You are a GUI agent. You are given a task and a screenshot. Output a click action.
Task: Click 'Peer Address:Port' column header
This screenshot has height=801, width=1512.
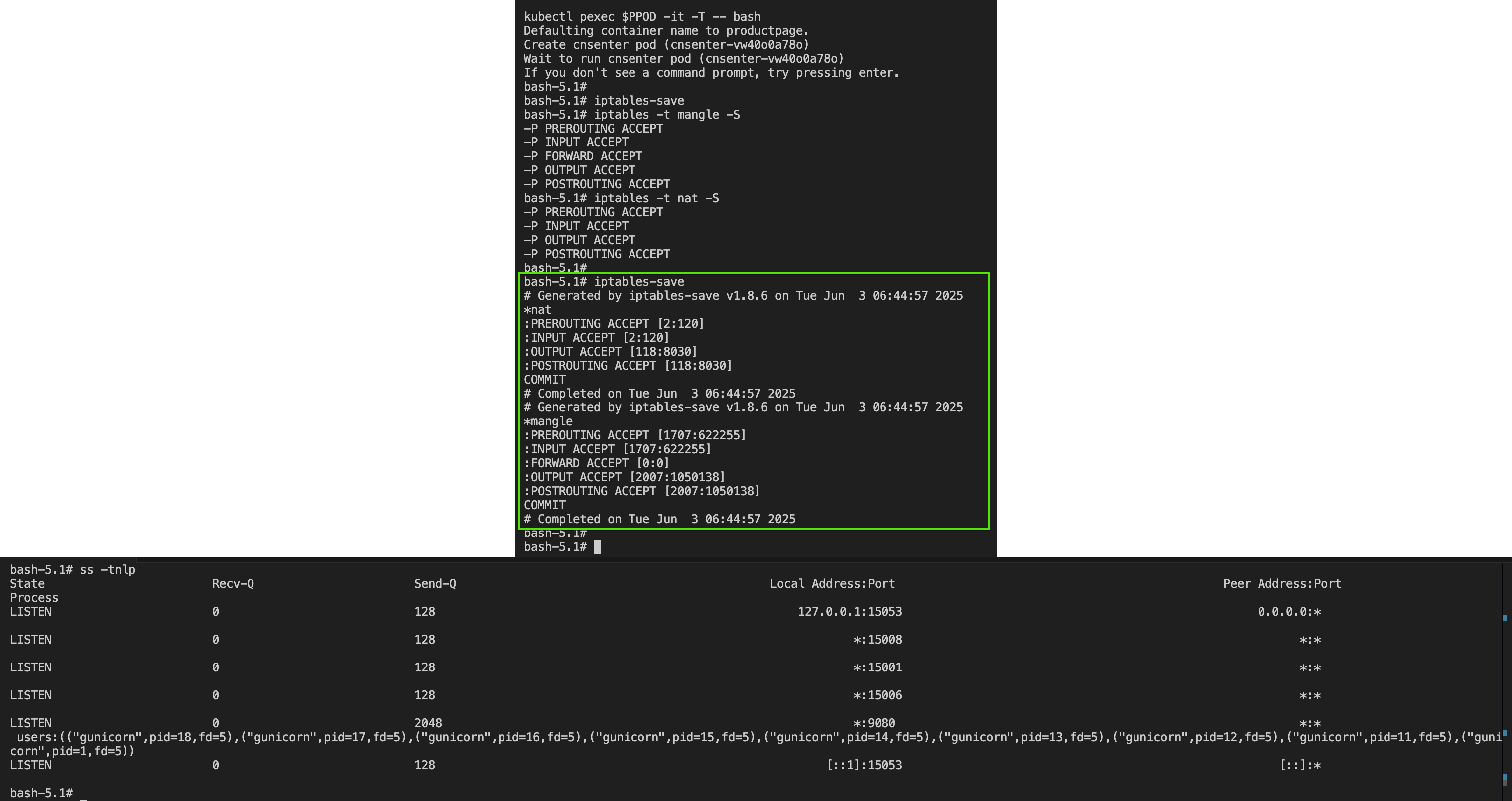(x=1282, y=584)
